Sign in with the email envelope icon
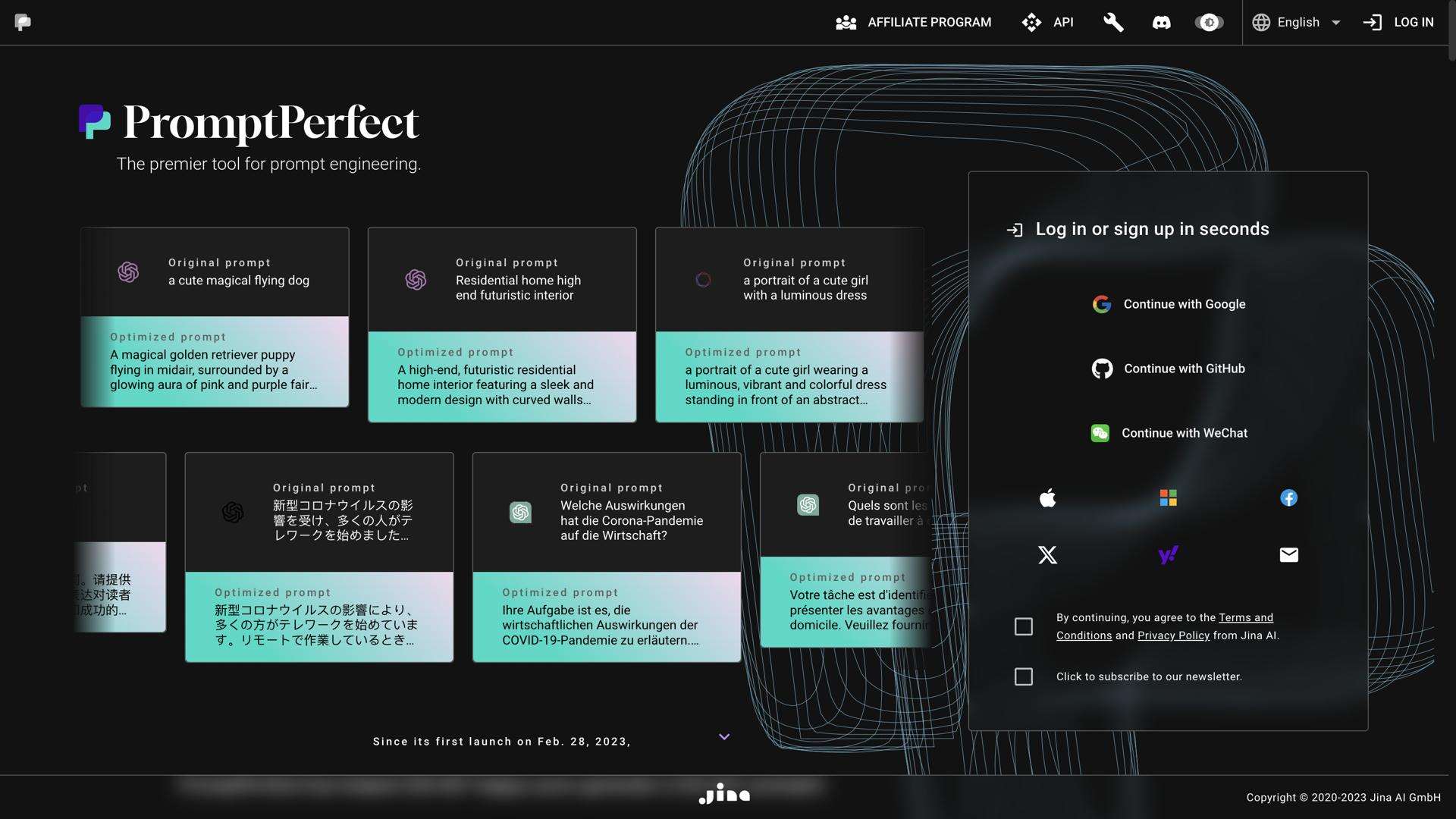The image size is (1456, 819). tap(1288, 555)
